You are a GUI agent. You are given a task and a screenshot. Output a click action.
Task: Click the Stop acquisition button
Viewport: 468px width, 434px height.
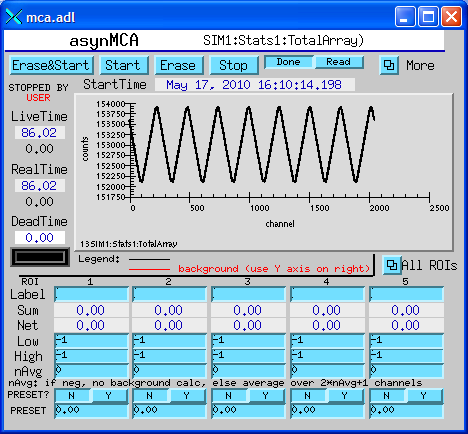pyautogui.click(x=234, y=65)
